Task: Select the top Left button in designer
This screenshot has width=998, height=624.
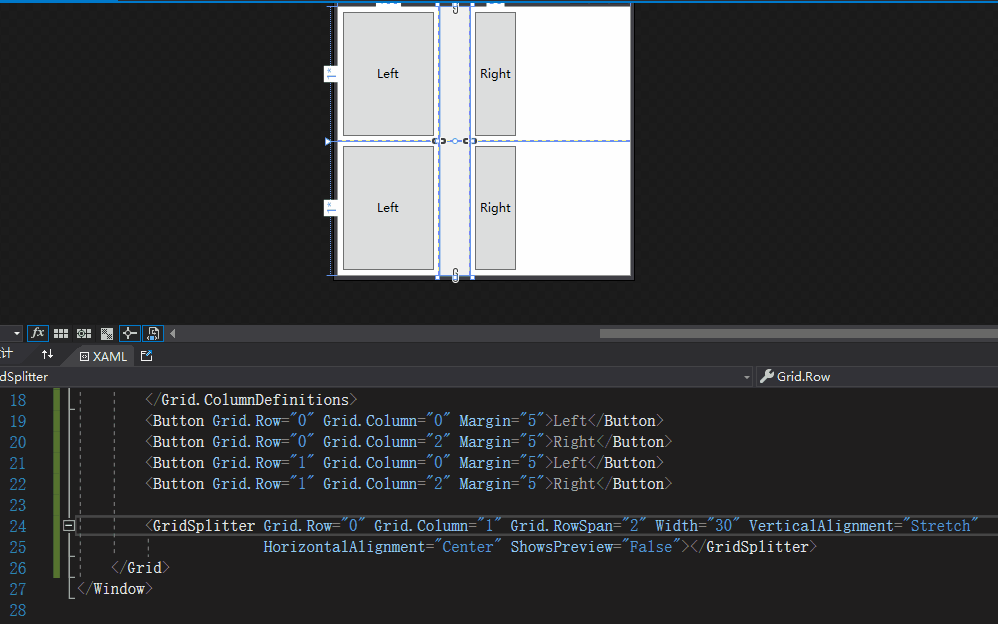Action: click(388, 74)
